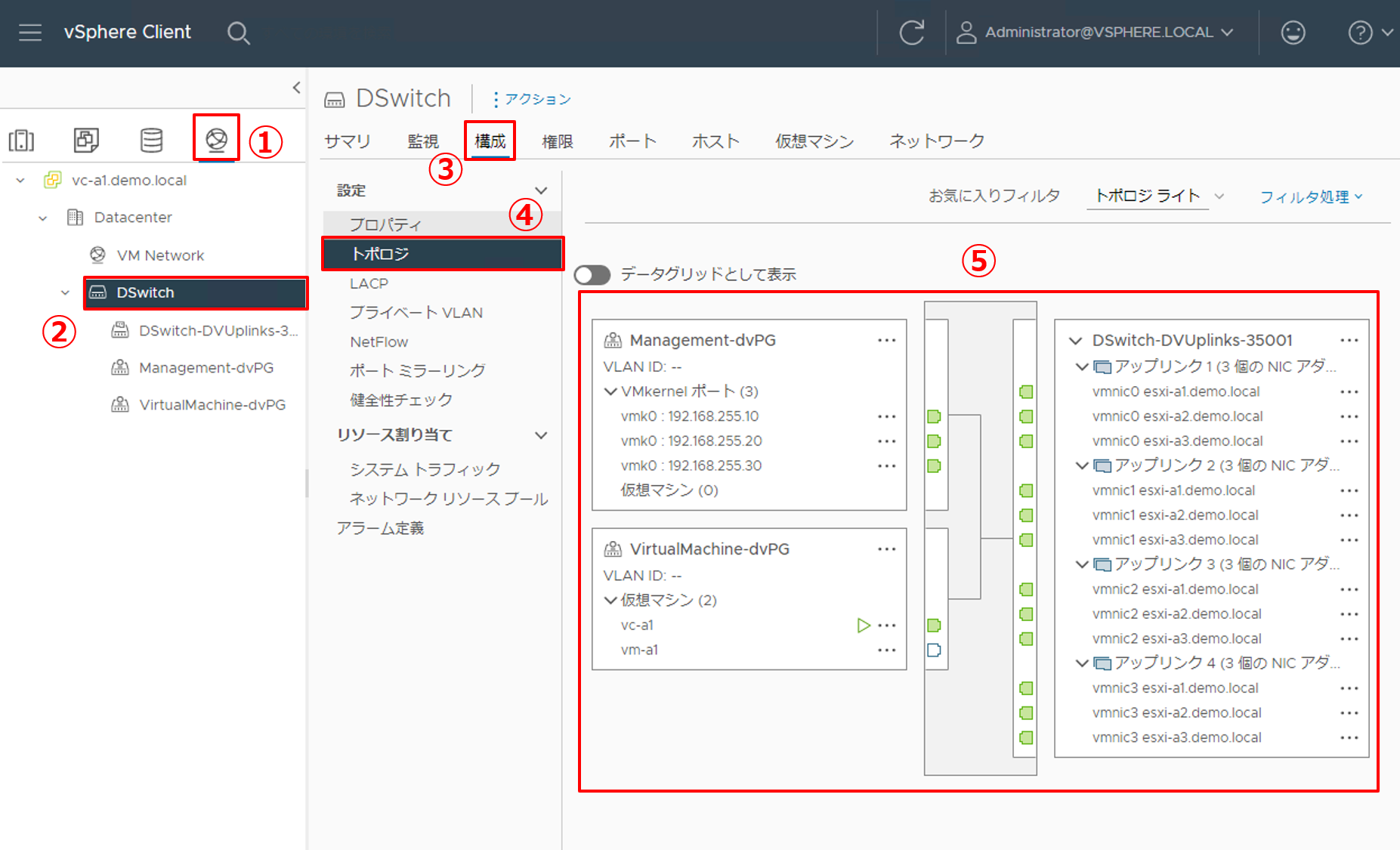Image resolution: width=1400 pixels, height=850 pixels.
Task: Open the フィルタ処理 filter link
Action: coord(1310,197)
